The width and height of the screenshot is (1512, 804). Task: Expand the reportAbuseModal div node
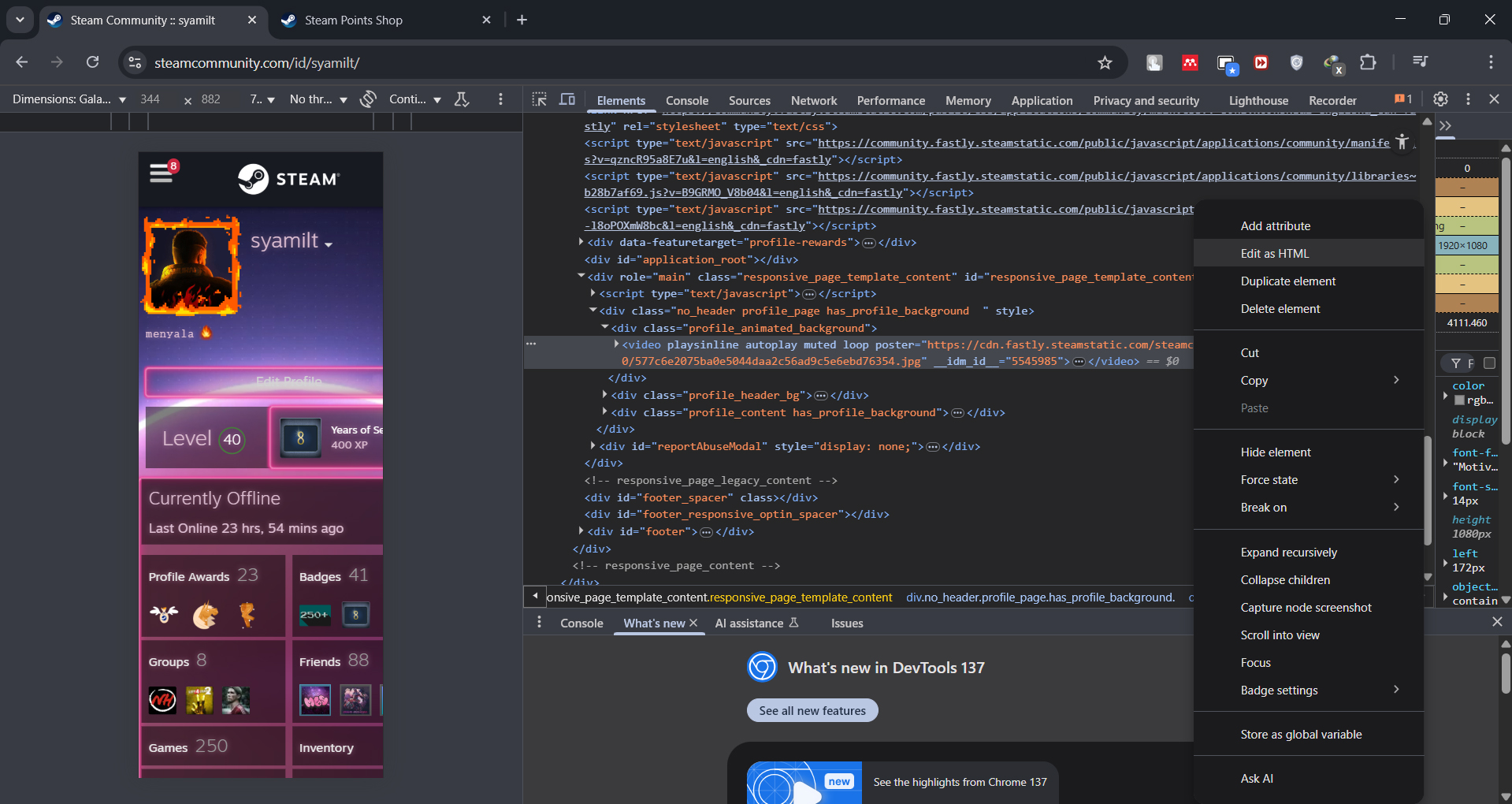(593, 446)
